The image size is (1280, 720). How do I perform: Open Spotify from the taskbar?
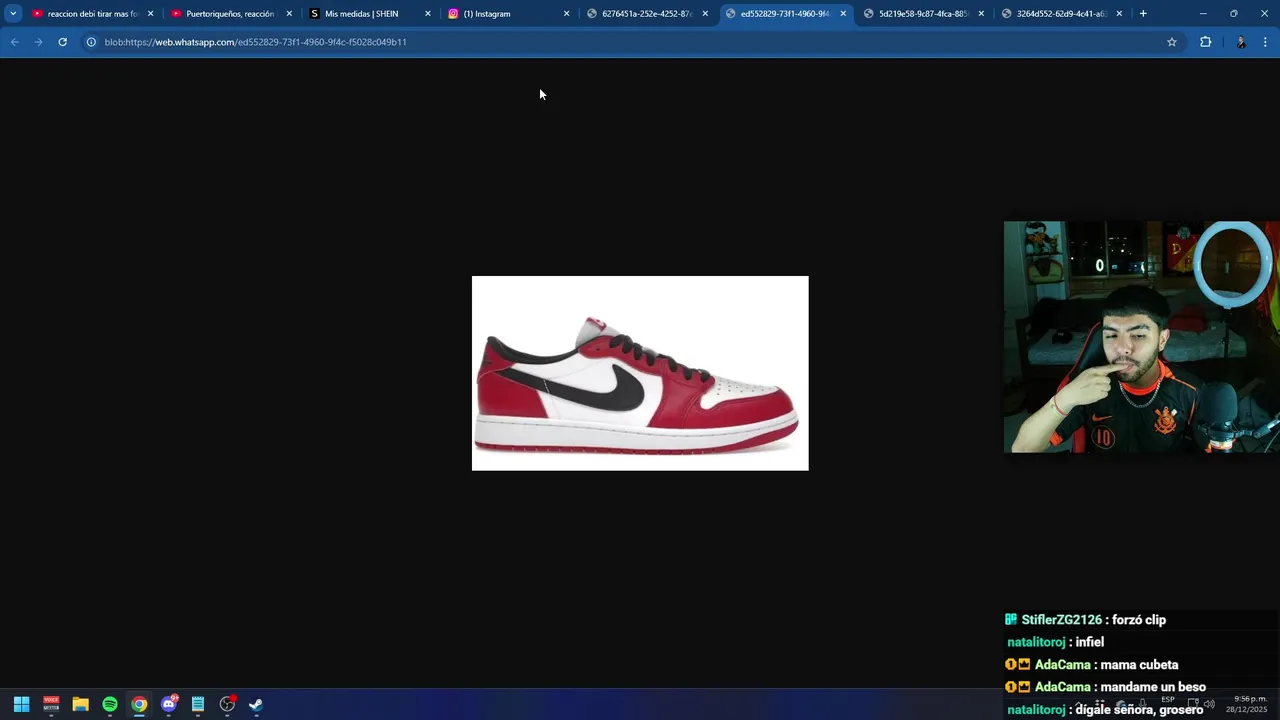(x=110, y=704)
